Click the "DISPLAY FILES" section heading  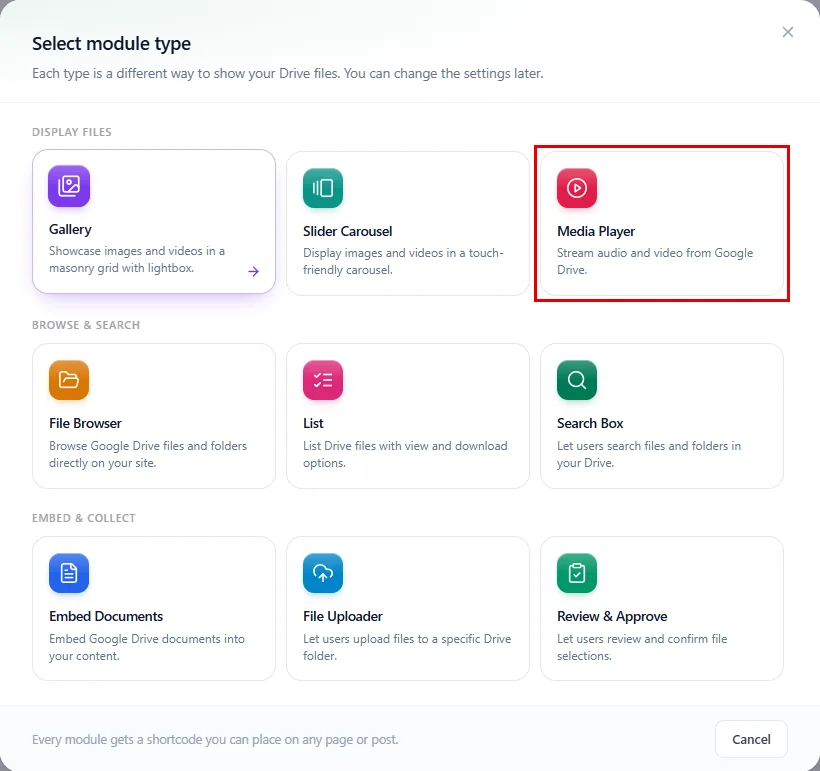tap(72, 132)
